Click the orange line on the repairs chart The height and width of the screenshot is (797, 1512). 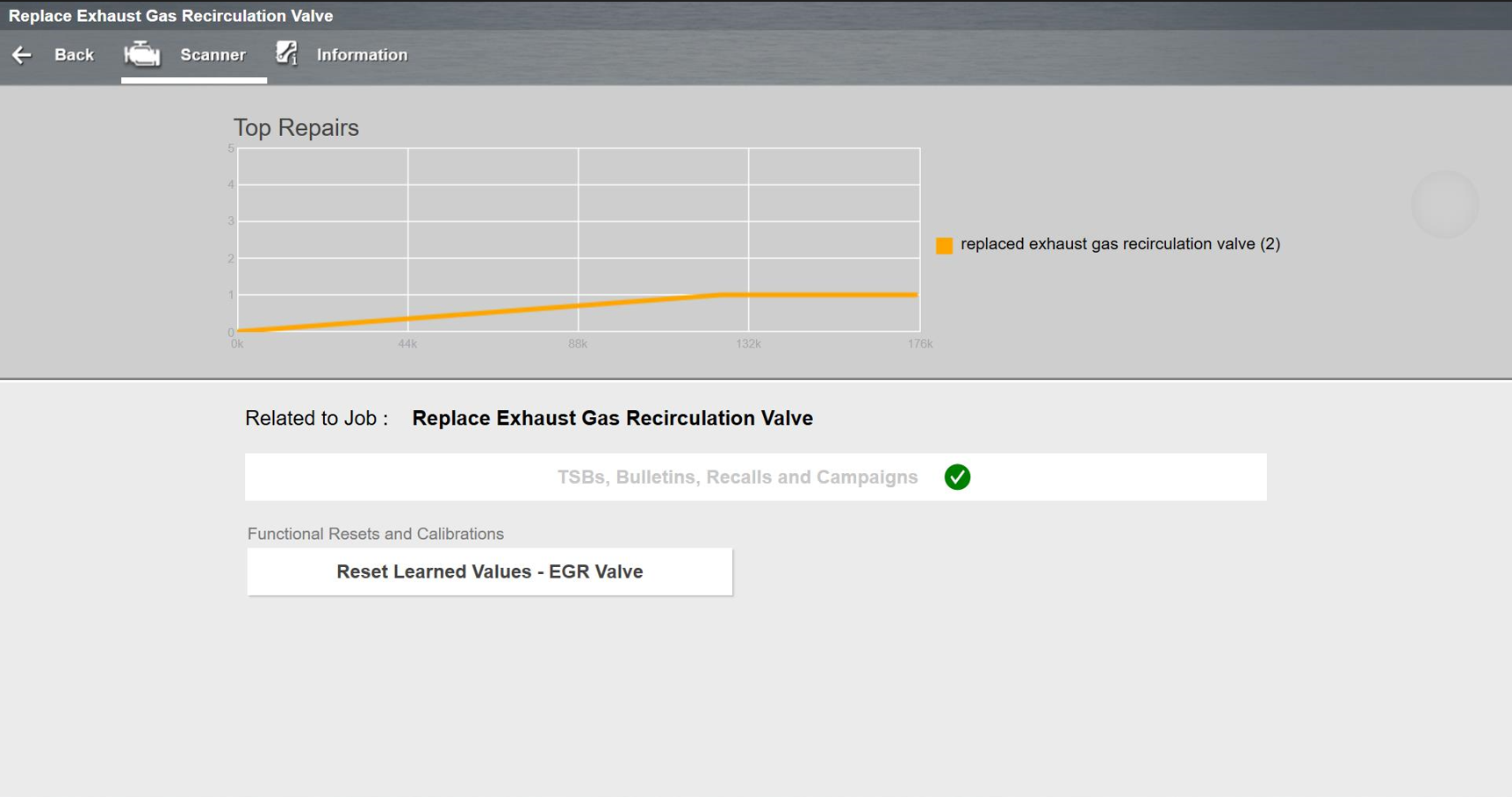click(492, 312)
